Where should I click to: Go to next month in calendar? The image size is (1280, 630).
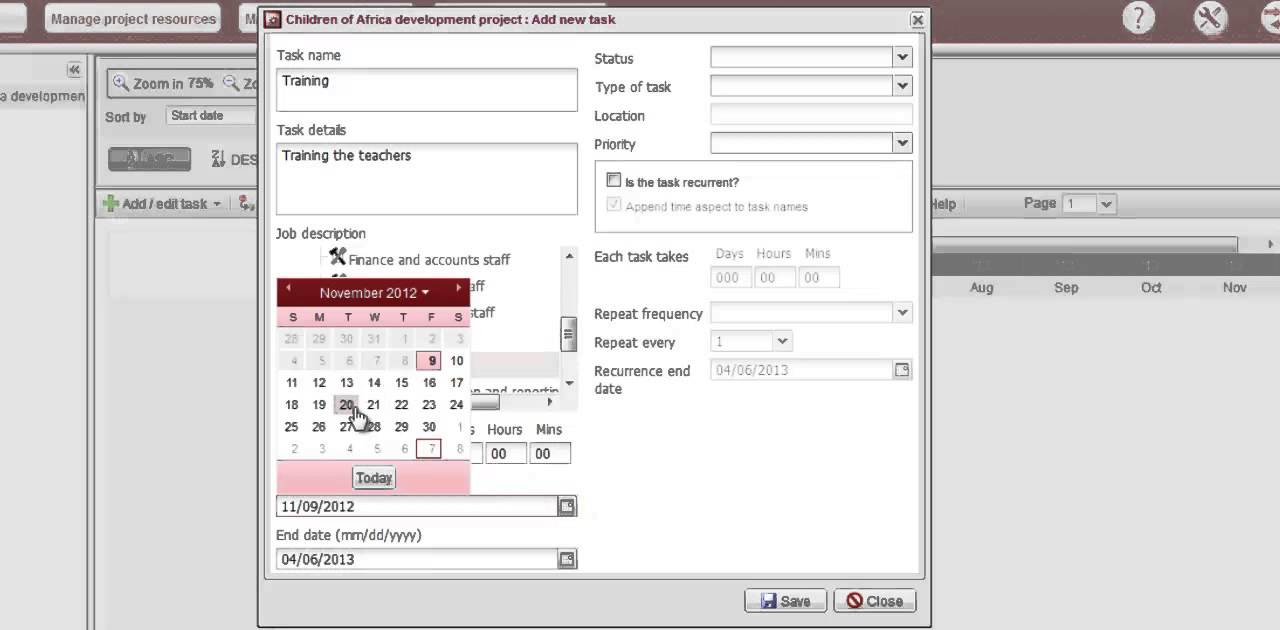[x=458, y=288]
